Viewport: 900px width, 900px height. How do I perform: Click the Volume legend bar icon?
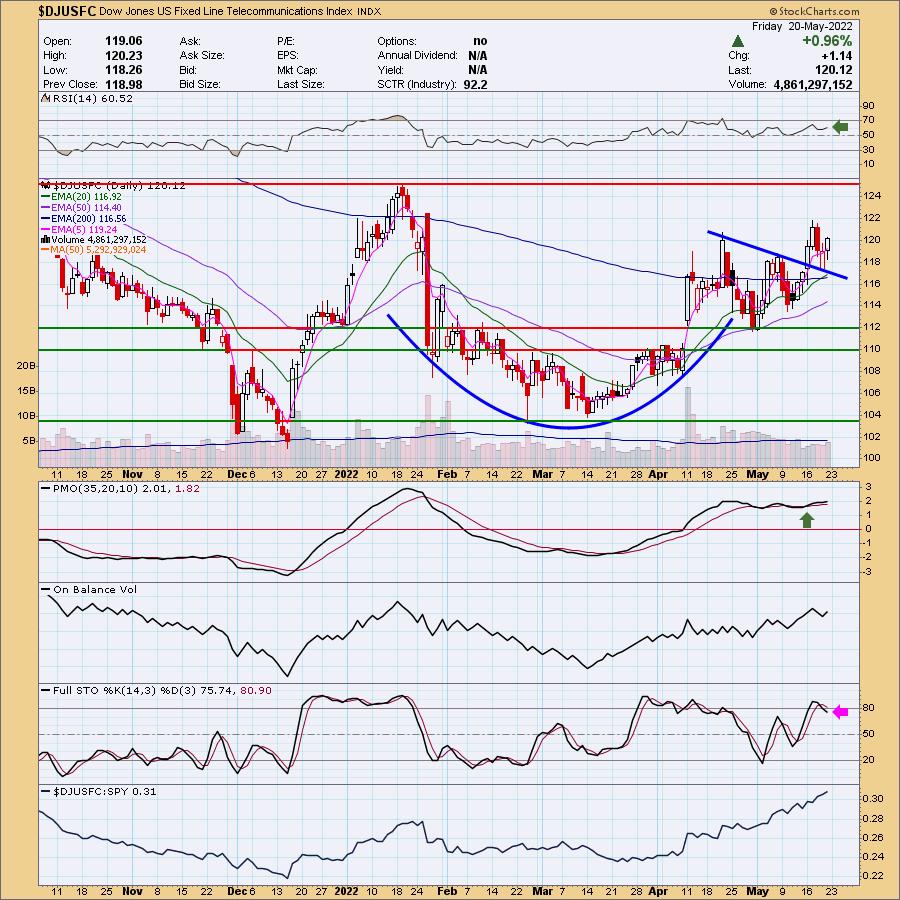point(45,239)
